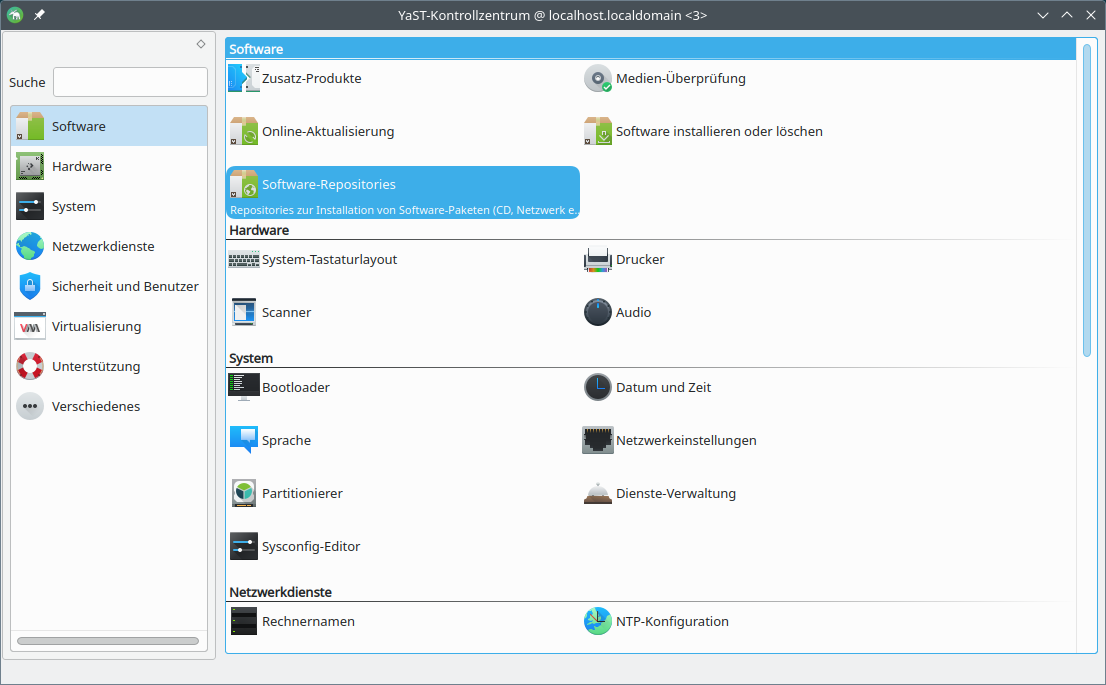Click the vertical scrollbar of module list
1106x685 pixels.
pyautogui.click(x=1087, y=200)
